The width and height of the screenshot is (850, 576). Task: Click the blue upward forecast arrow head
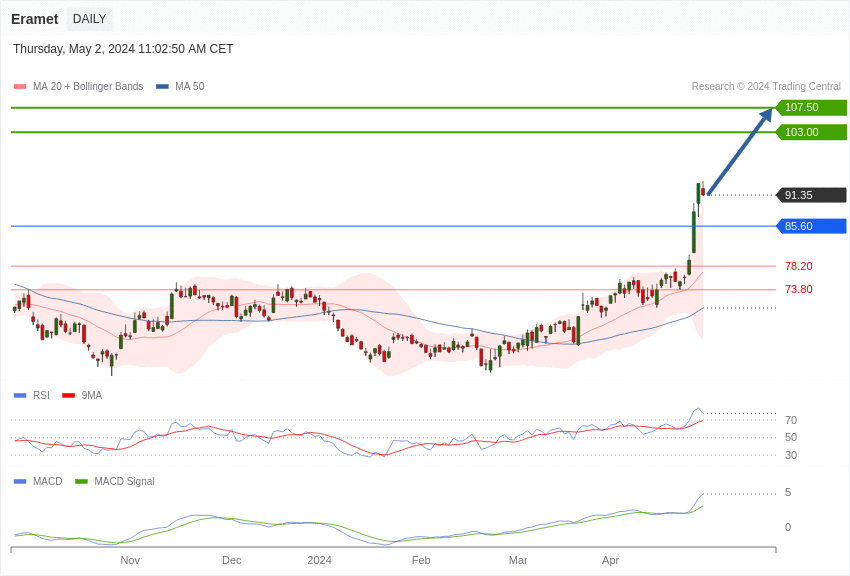click(766, 114)
